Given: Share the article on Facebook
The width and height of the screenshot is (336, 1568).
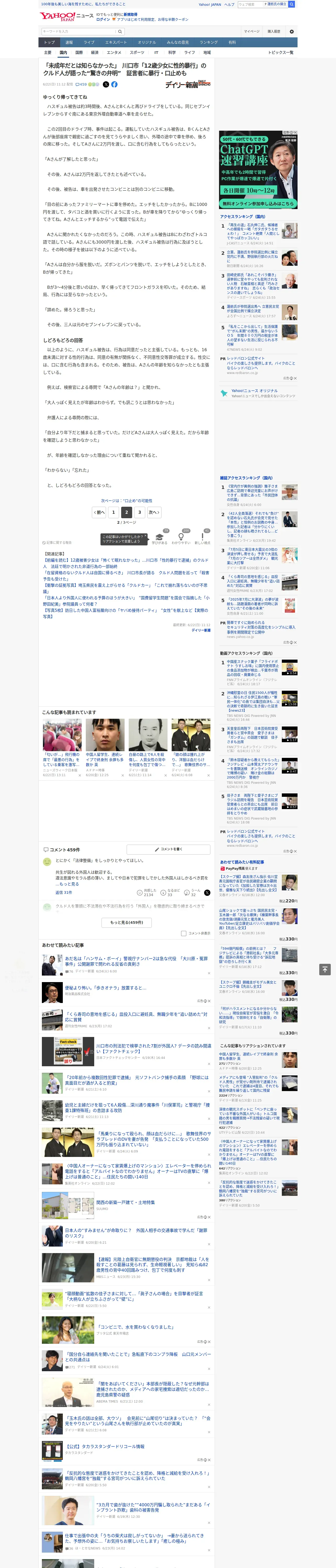Looking at the screenshot, I should 114,85.
